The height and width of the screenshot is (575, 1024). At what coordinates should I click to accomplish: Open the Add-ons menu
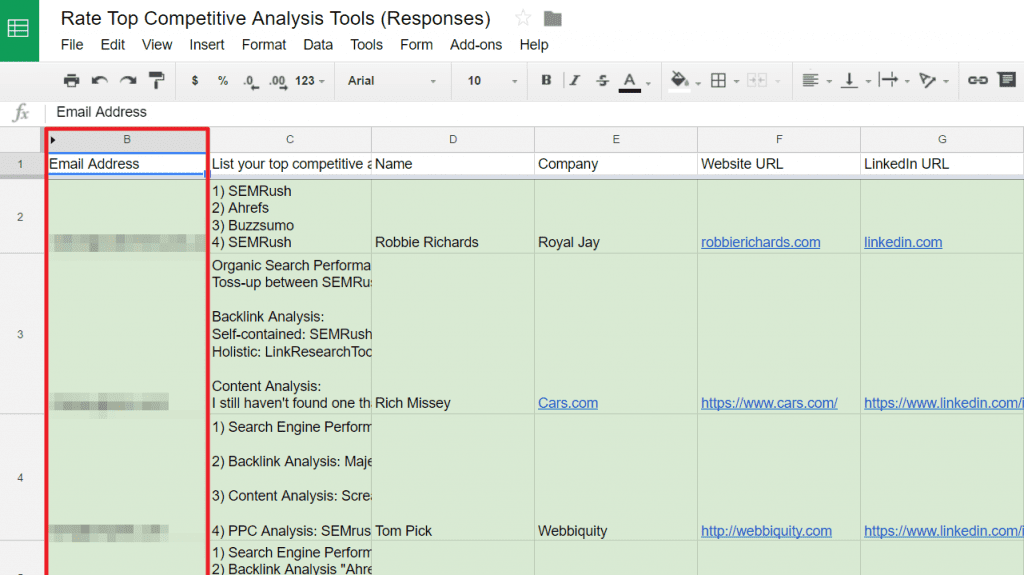click(476, 44)
